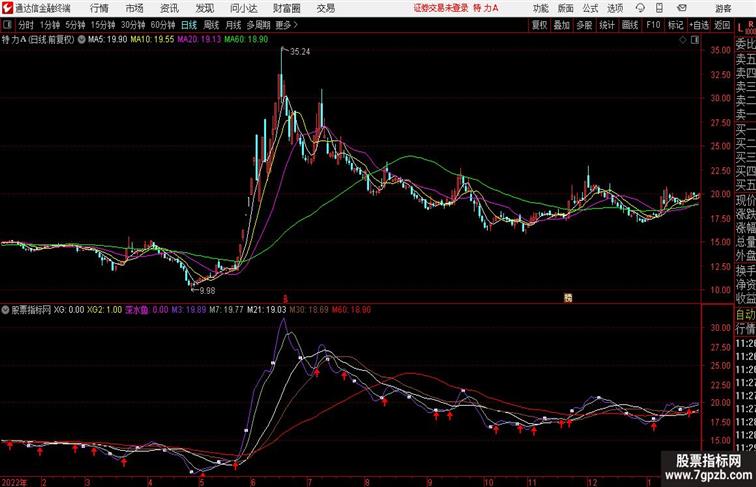The width and height of the screenshot is (756, 487).
Task: Open the 市场 menu
Action: click(135, 8)
